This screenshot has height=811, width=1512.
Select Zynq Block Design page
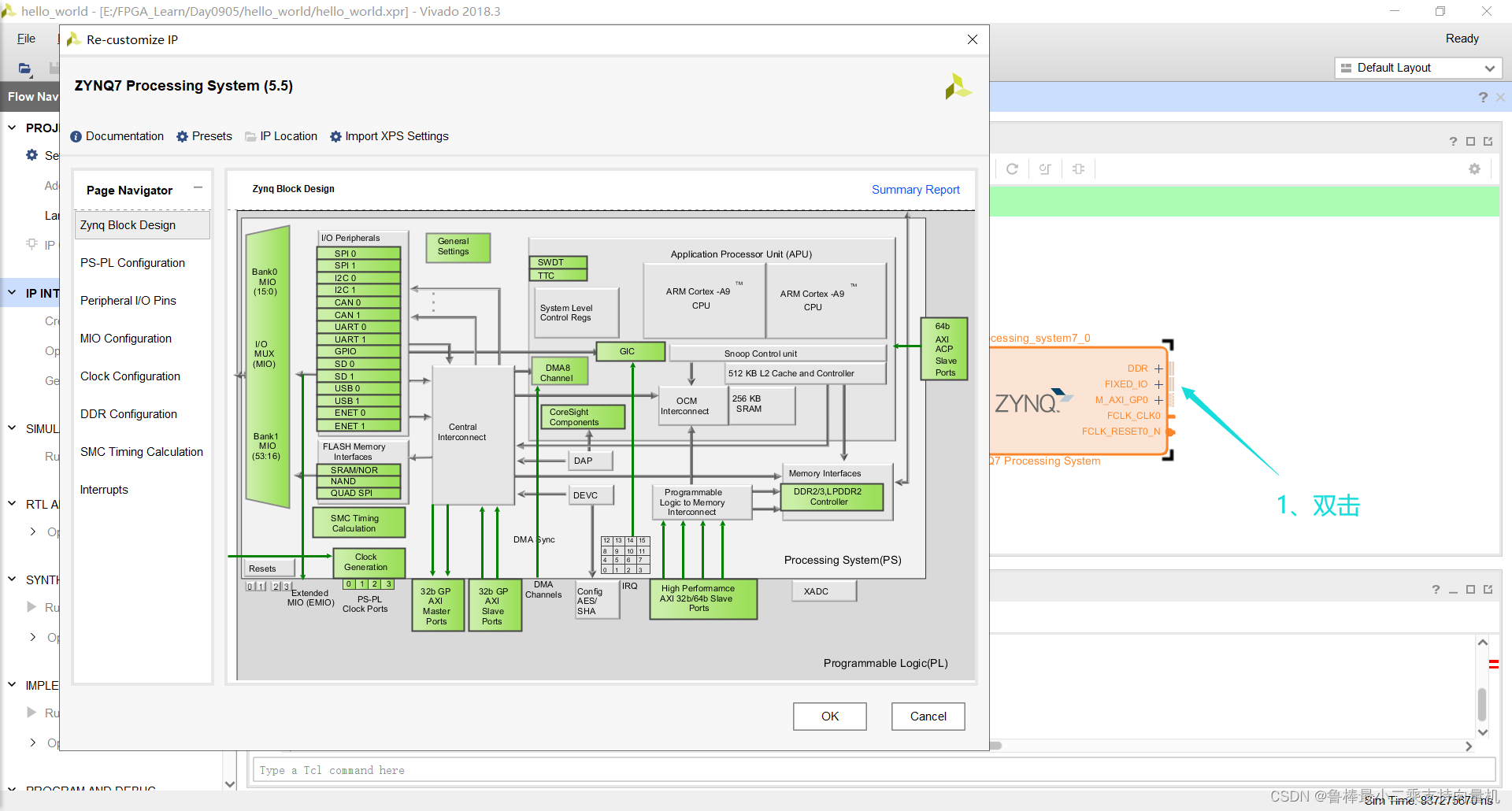point(143,225)
